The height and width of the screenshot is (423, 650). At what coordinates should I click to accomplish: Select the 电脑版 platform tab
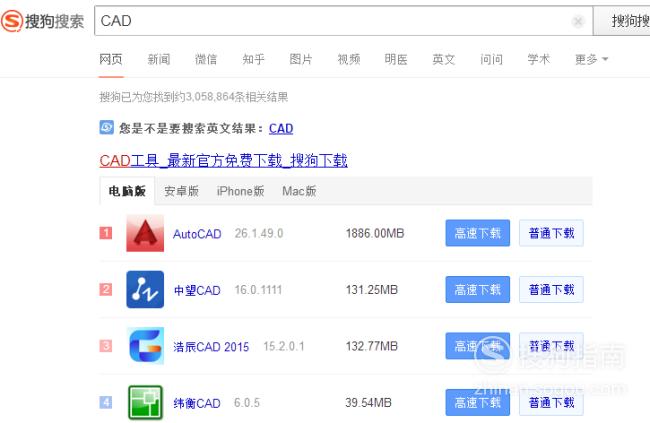pos(127,191)
